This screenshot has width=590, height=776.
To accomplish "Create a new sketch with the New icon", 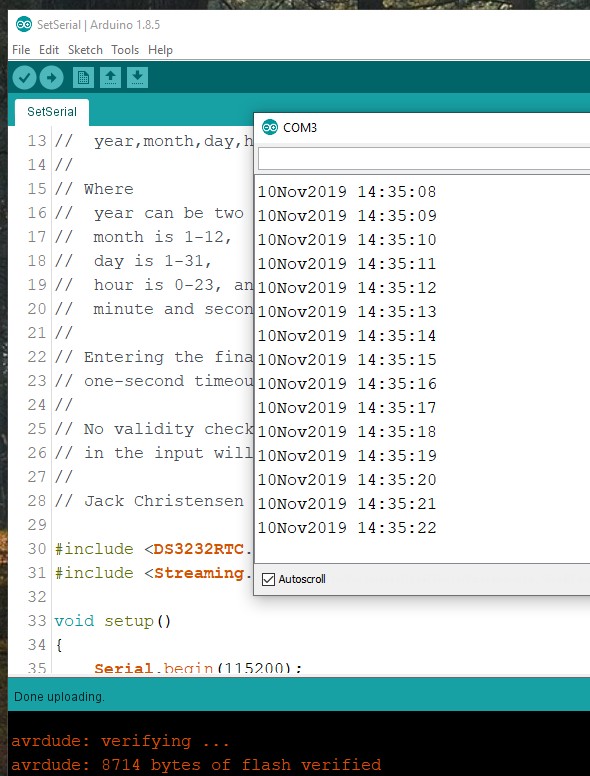I will point(83,77).
